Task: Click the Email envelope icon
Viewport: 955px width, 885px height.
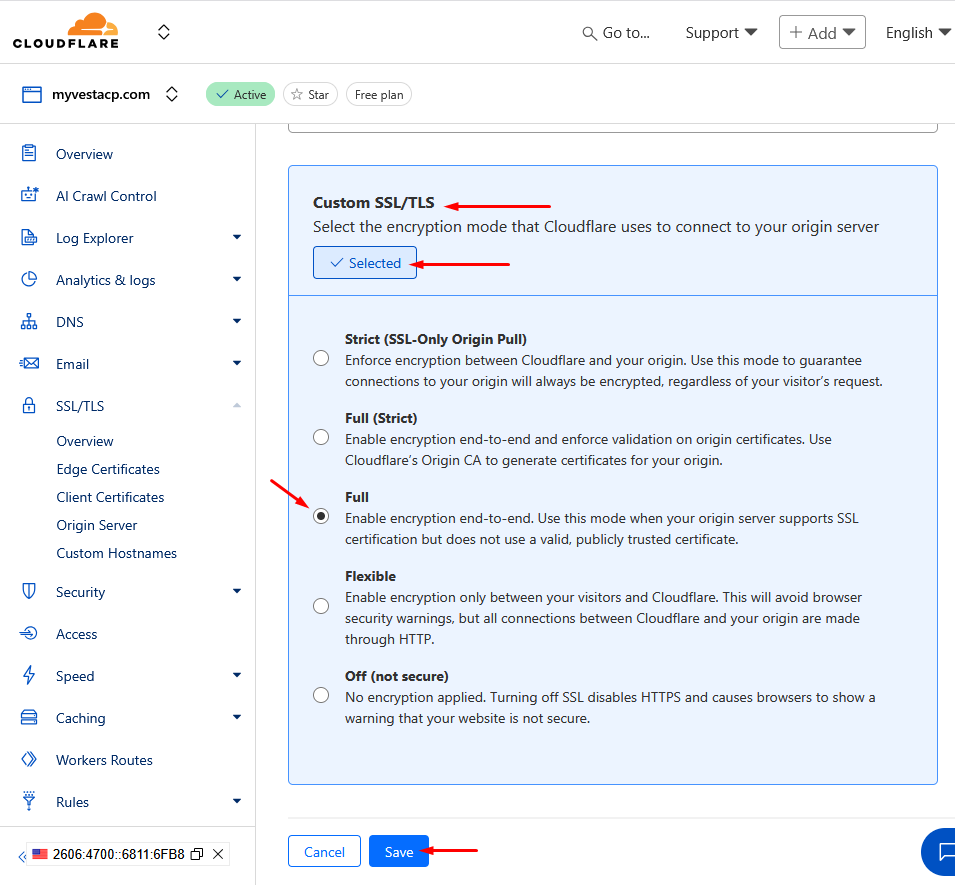Action: (29, 364)
